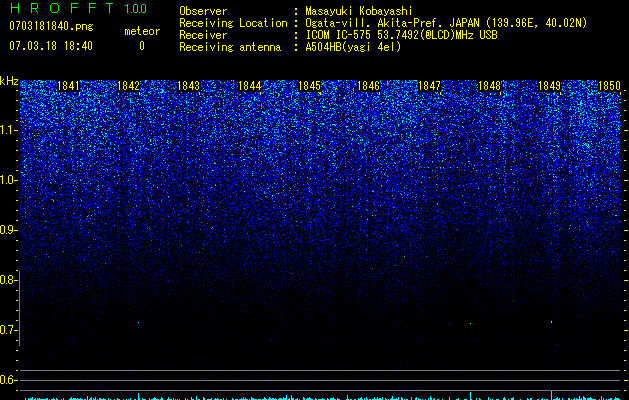Viewport: 629px width, 400px height.
Task: Click the 1849 time marker
Action: 549,86
